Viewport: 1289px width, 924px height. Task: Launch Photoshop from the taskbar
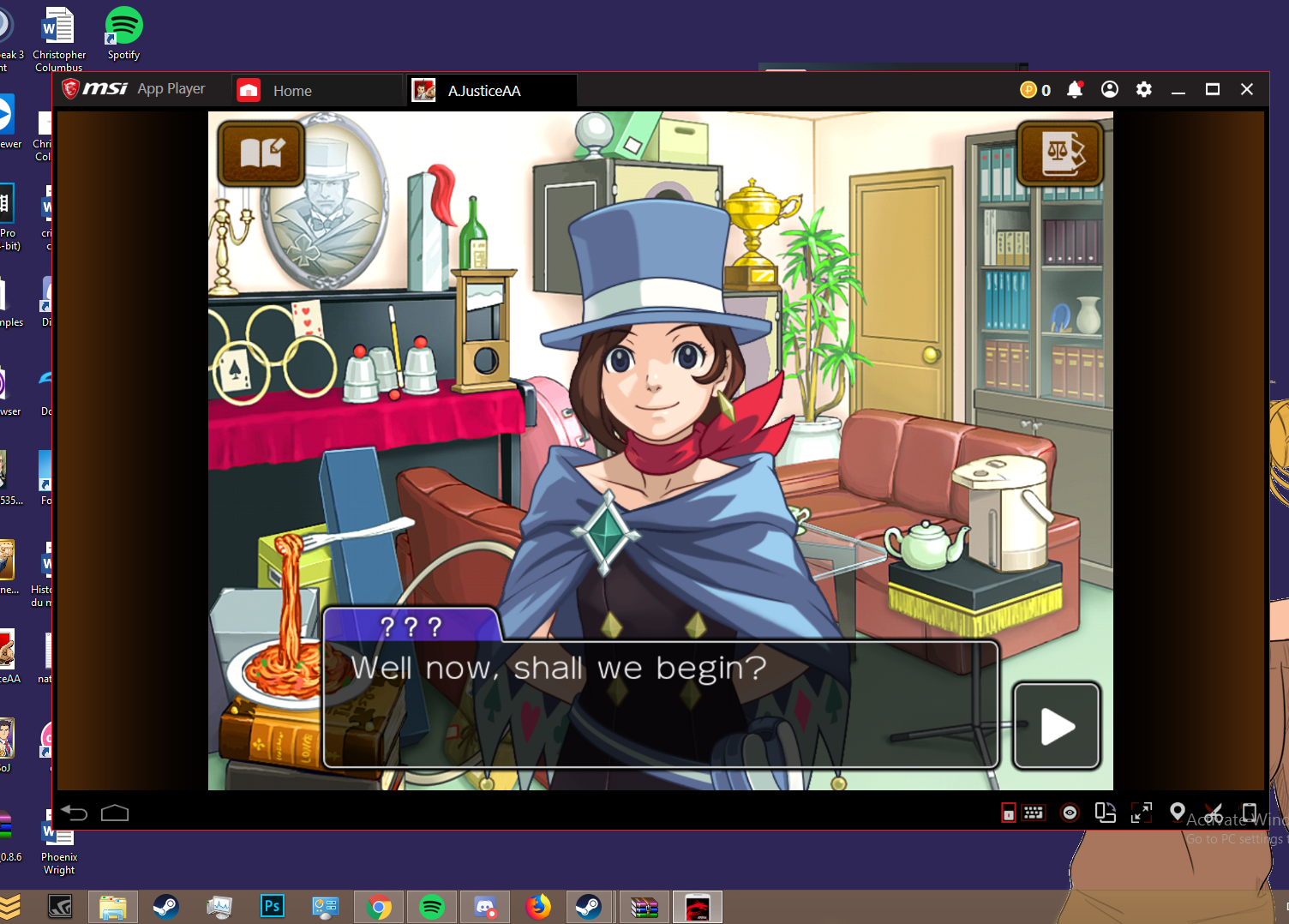[x=273, y=907]
